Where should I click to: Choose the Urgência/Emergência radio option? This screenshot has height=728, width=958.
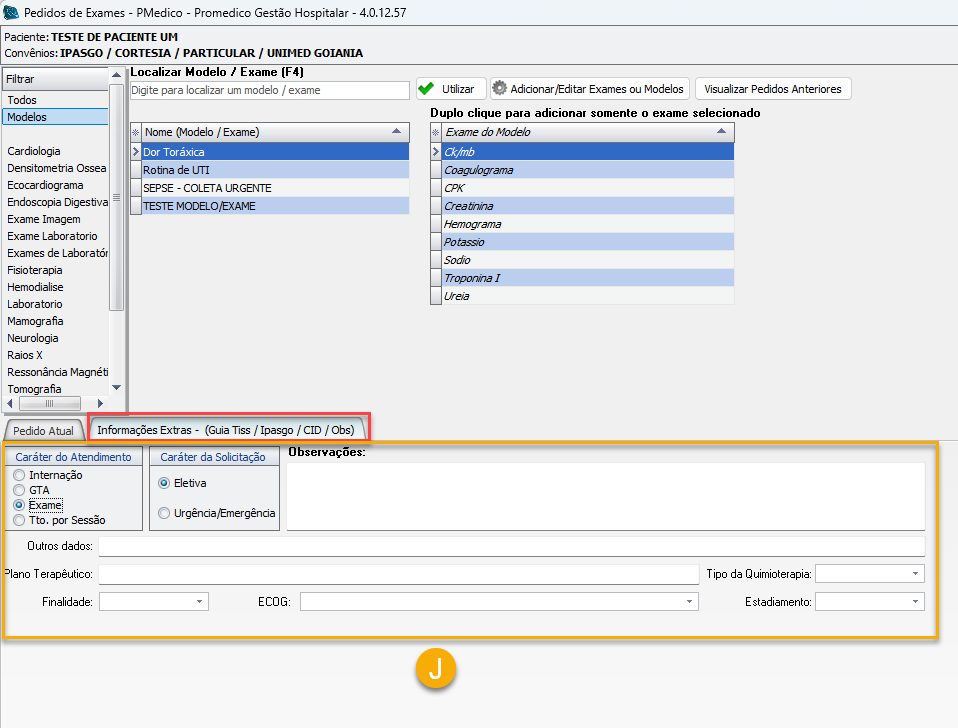click(164, 513)
